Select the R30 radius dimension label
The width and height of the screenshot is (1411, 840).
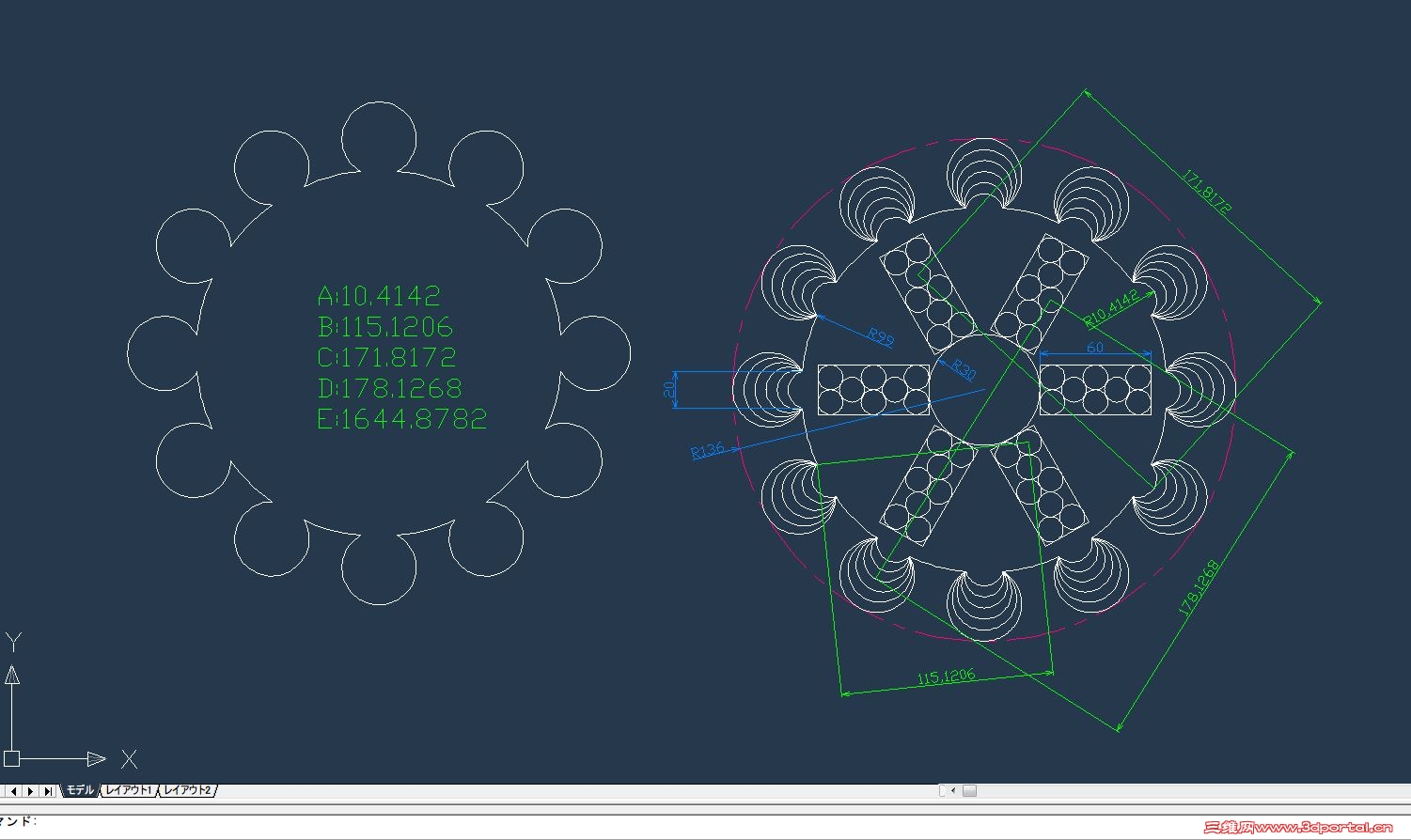[x=964, y=368]
